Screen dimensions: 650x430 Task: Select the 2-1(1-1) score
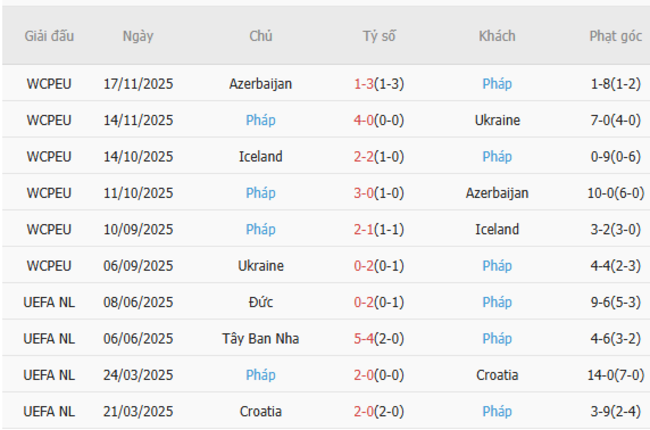[x=379, y=230]
